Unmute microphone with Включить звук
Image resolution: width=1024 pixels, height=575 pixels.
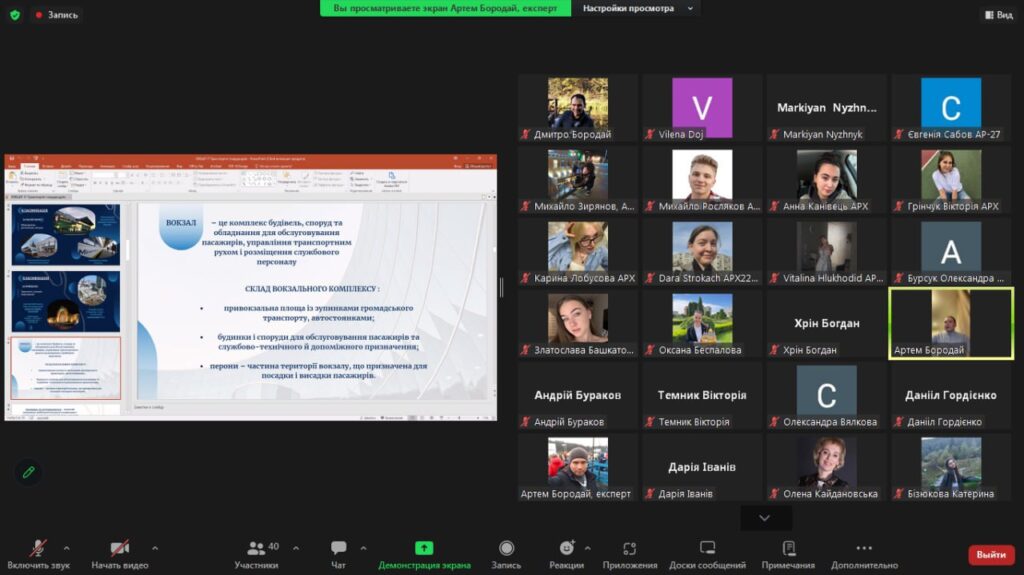point(38,553)
